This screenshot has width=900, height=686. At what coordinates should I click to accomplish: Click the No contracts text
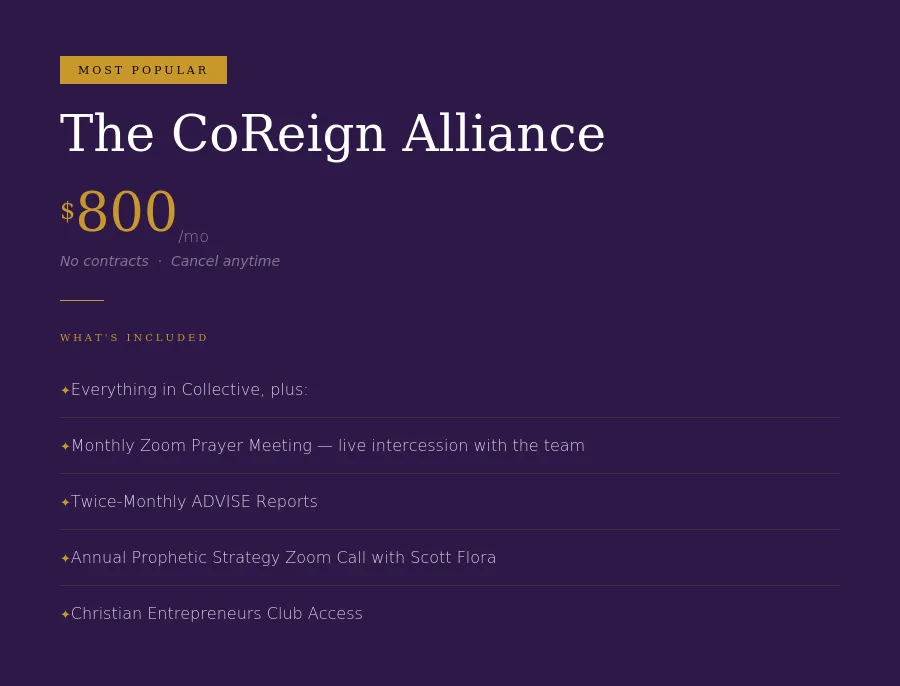point(104,261)
